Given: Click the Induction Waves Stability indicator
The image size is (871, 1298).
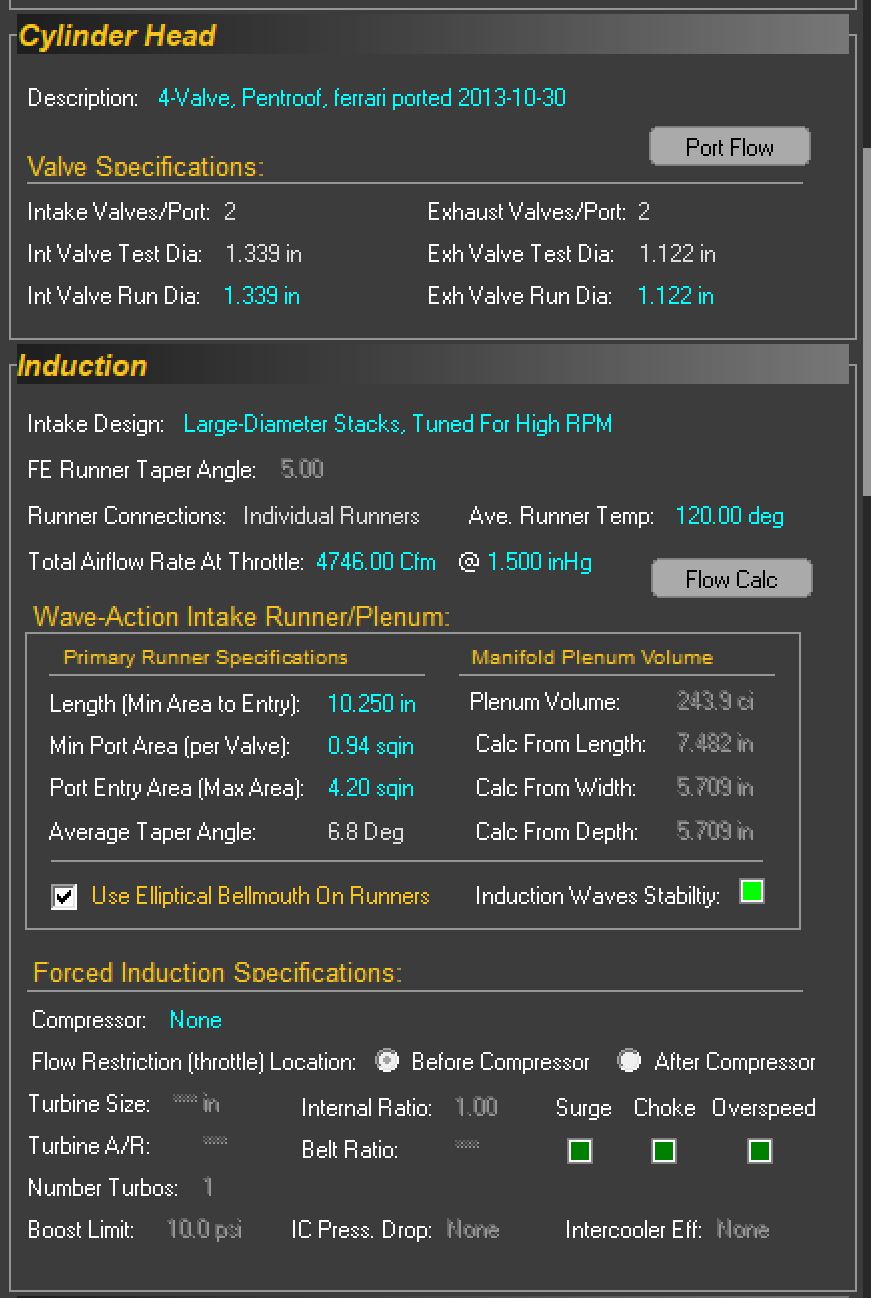Looking at the screenshot, I should click(x=751, y=891).
